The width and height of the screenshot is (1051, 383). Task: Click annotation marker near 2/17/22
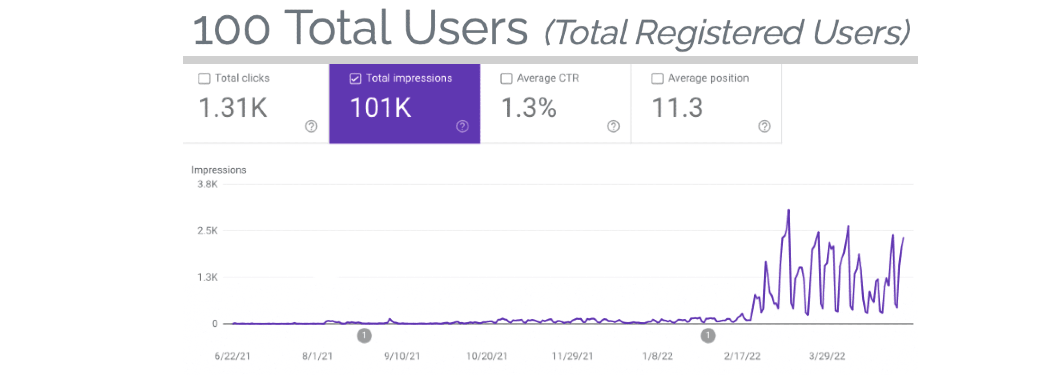click(x=708, y=335)
